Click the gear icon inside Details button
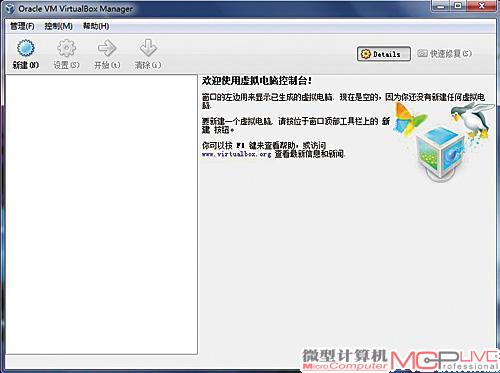Image resolution: width=500 pixels, height=373 pixels. tap(366, 54)
